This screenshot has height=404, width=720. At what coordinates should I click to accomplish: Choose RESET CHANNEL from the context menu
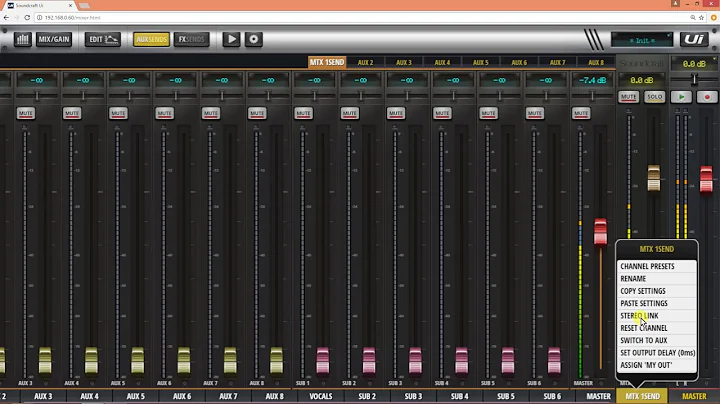tap(657, 328)
